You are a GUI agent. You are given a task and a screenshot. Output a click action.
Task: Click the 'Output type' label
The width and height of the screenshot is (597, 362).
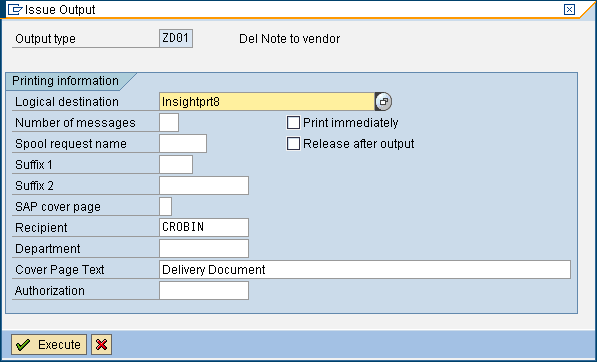coord(45,39)
